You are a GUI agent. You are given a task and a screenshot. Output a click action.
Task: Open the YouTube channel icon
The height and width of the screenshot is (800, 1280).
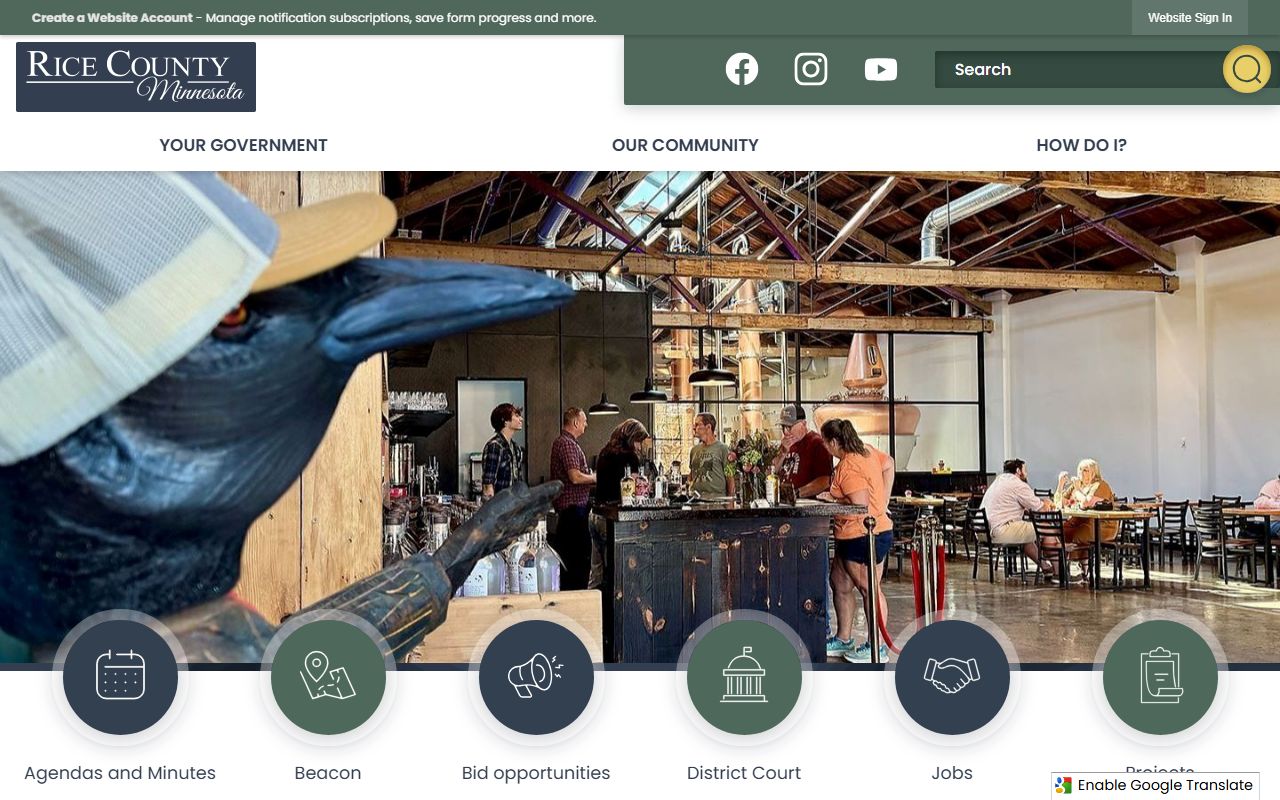click(x=881, y=69)
